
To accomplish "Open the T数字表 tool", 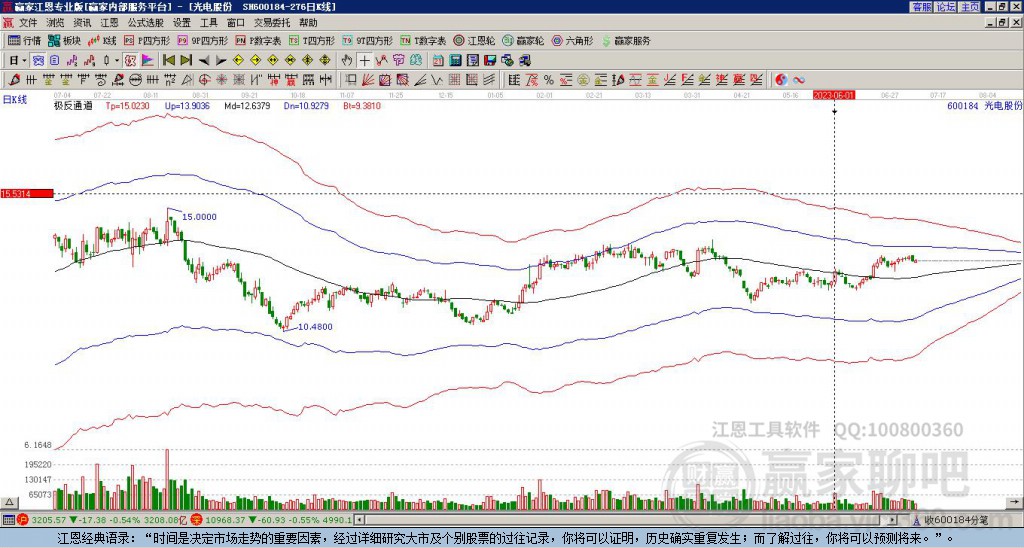I will coord(423,40).
